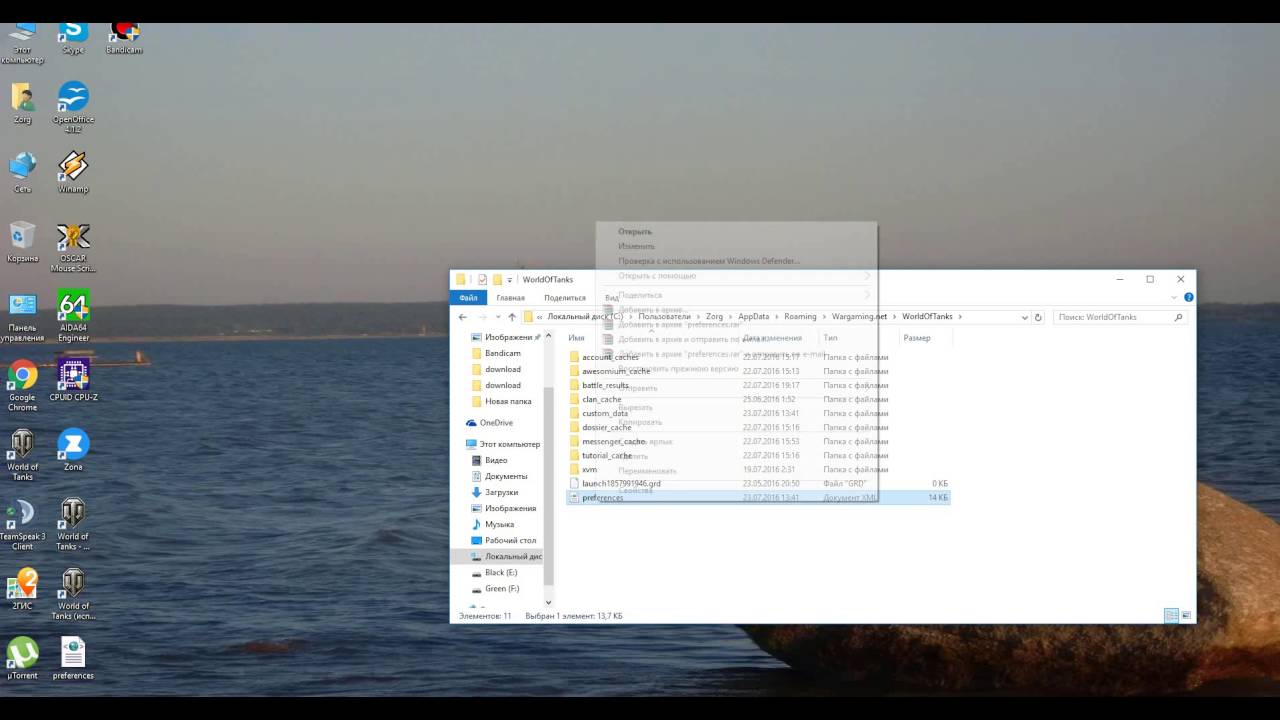Image resolution: width=1280 pixels, height=720 pixels.
Task: Refresh the WorldOfTanks folder view
Action: coord(1038,317)
